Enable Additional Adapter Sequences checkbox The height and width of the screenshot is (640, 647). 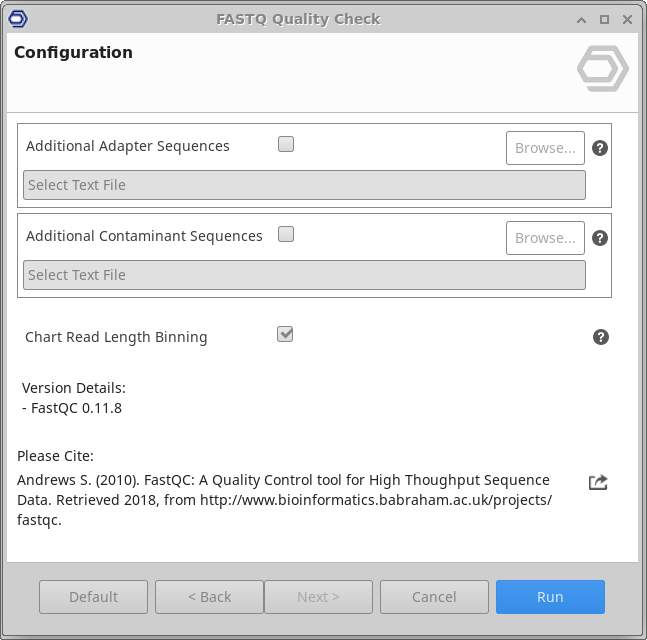point(286,144)
